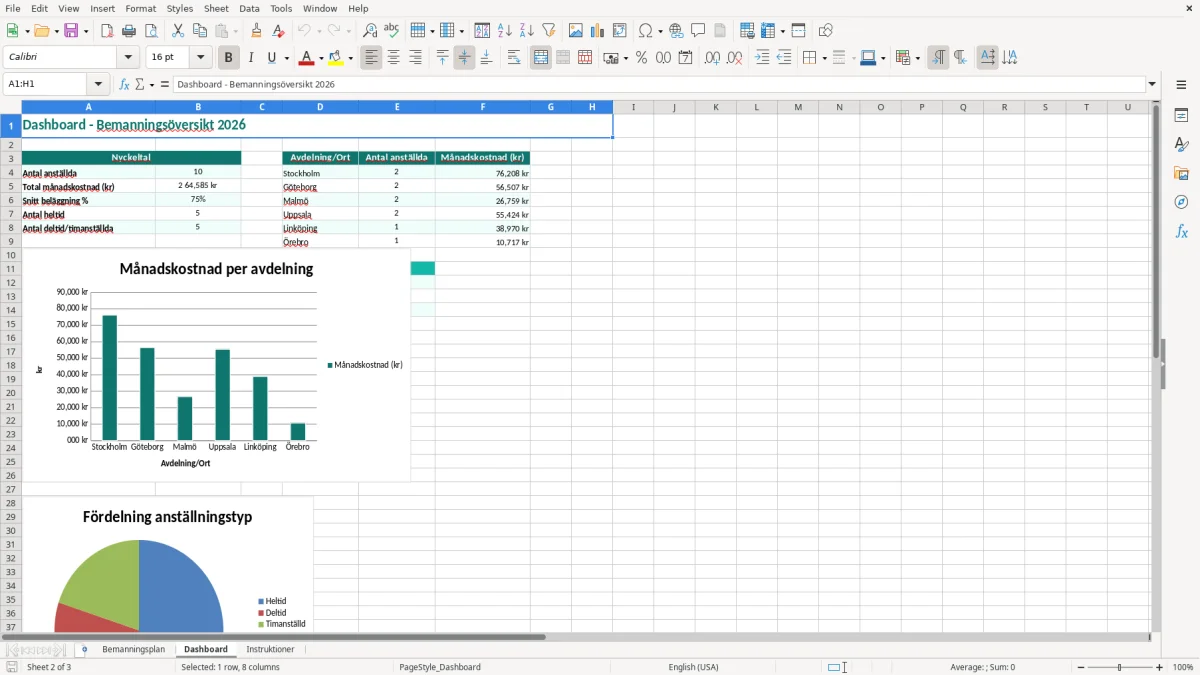This screenshot has width=1200, height=675.
Task: Open sidebar Gallery panel icon
Action: point(1181,173)
